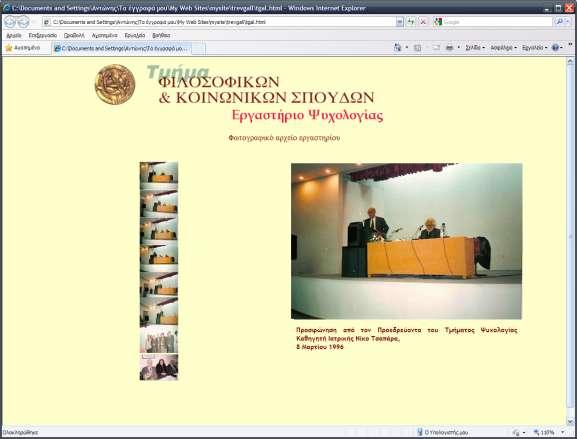Open the Προβολή (View) menu
Viewport: 577px width, 439px height.
(x=74, y=35)
